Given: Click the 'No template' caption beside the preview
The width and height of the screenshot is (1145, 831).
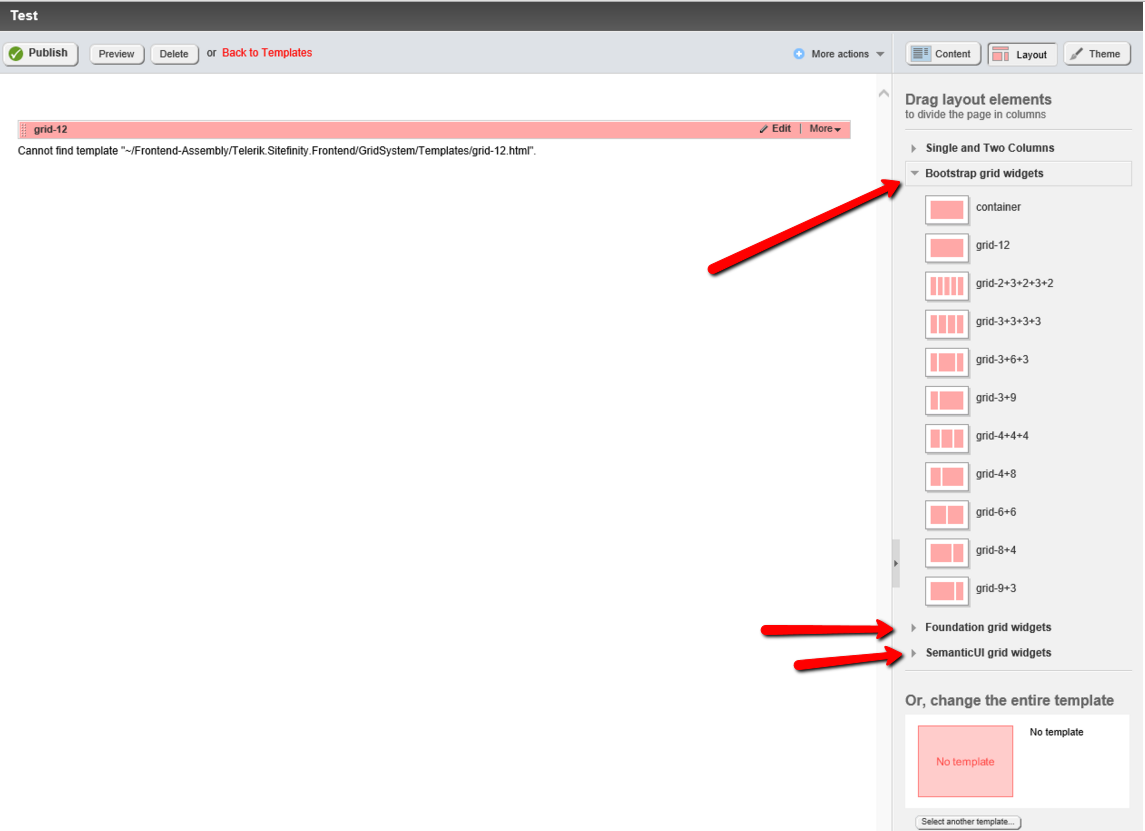Looking at the screenshot, I should pos(1056,732).
